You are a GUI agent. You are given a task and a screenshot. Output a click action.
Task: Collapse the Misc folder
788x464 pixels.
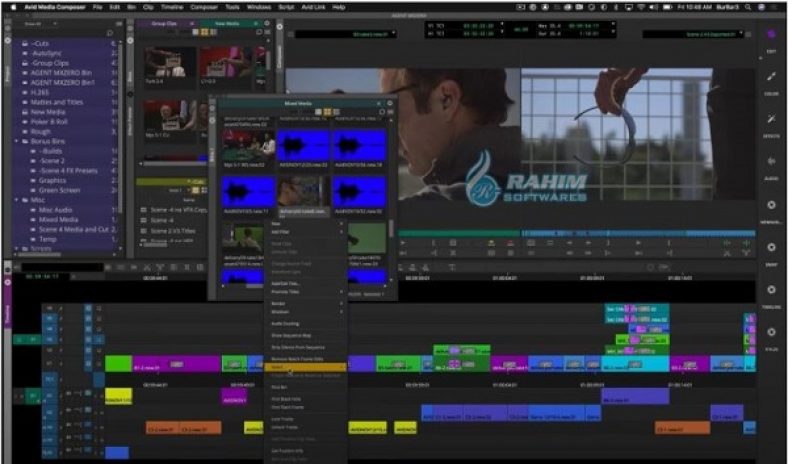(x=17, y=200)
